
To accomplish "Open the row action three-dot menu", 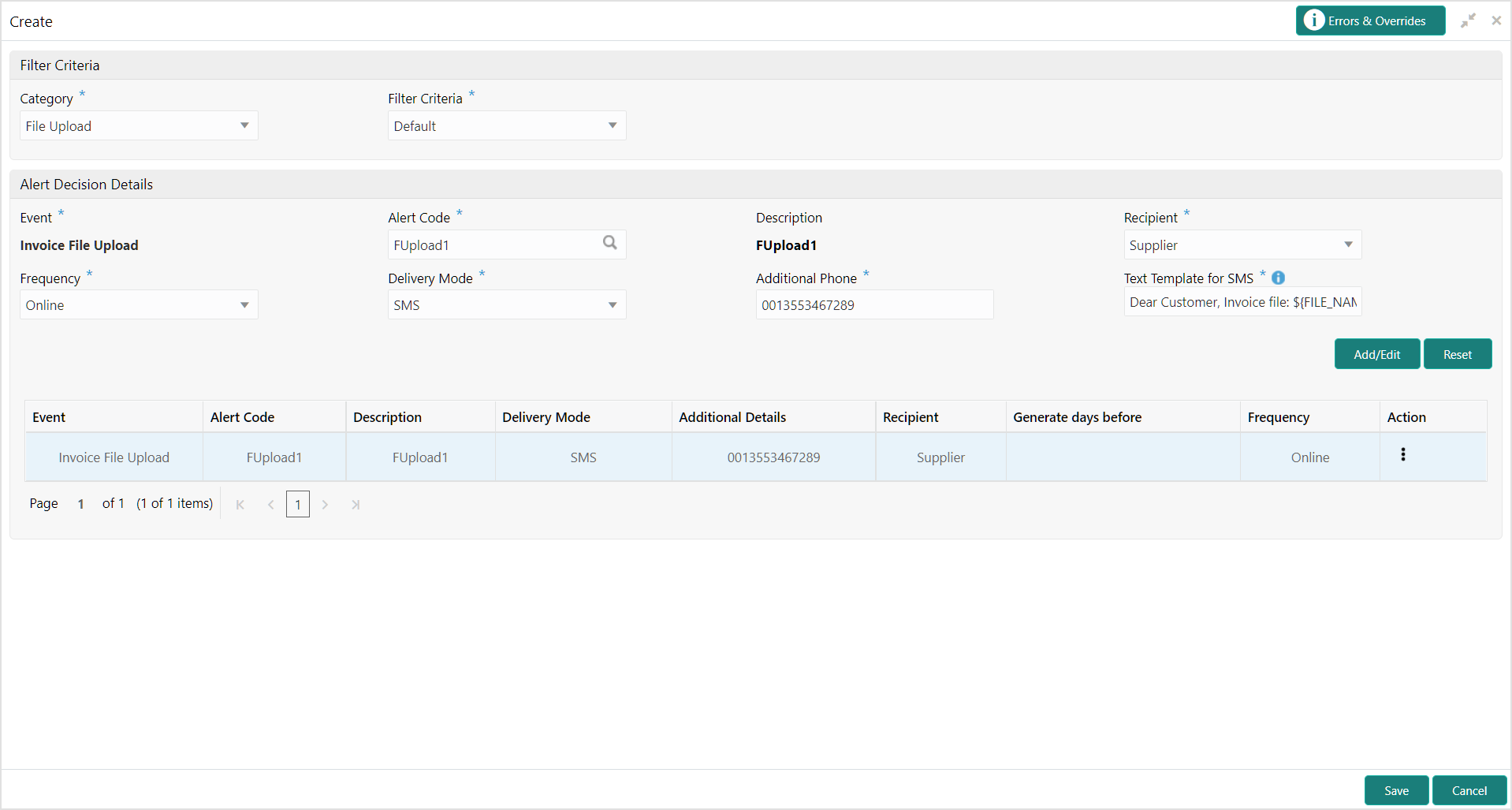I will point(1403,454).
